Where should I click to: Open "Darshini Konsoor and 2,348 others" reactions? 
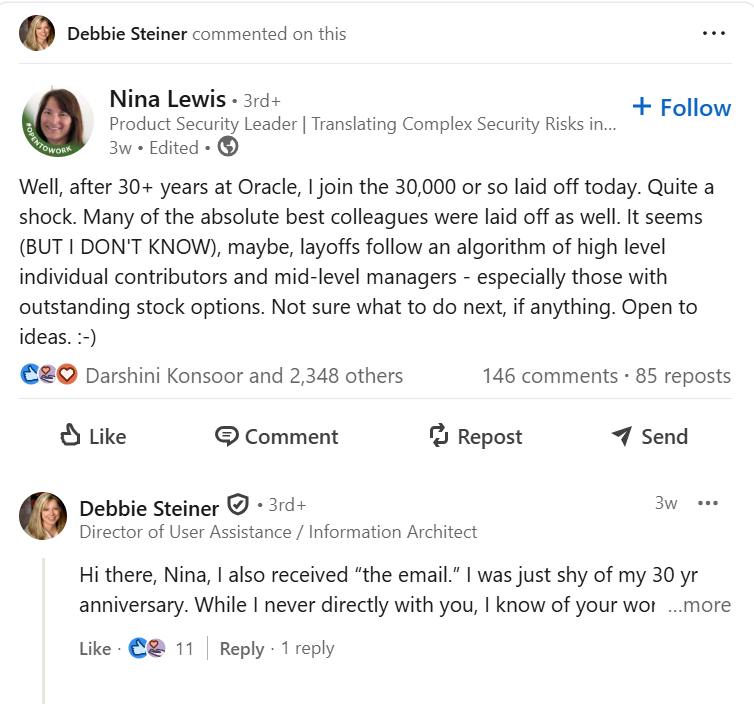pos(244,376)
